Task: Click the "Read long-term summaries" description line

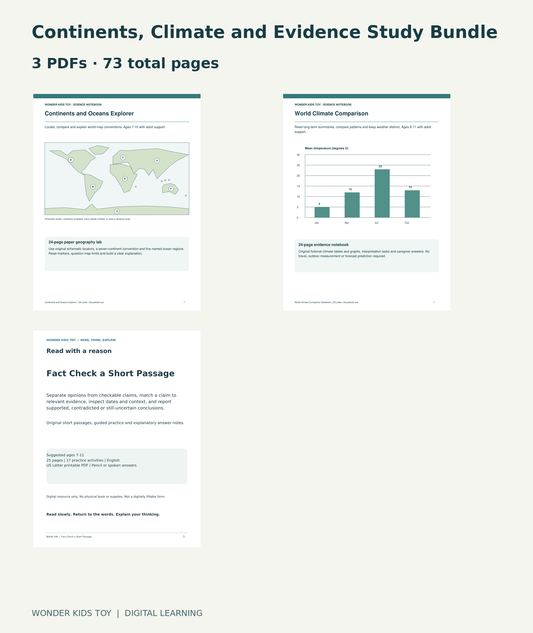Action: point(363,129)
